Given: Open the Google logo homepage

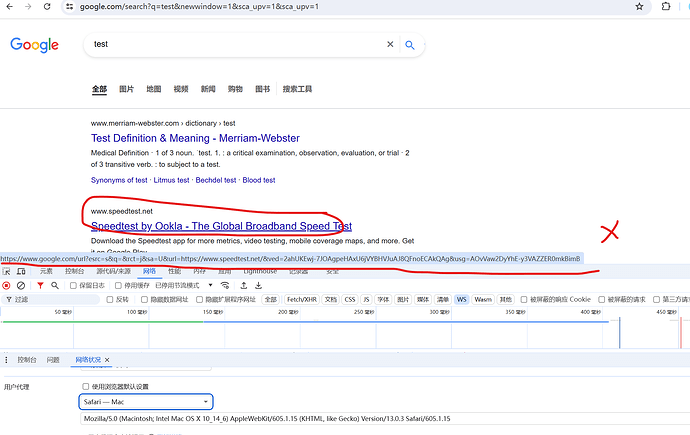Looking at the screenshot, I should 34,45.
